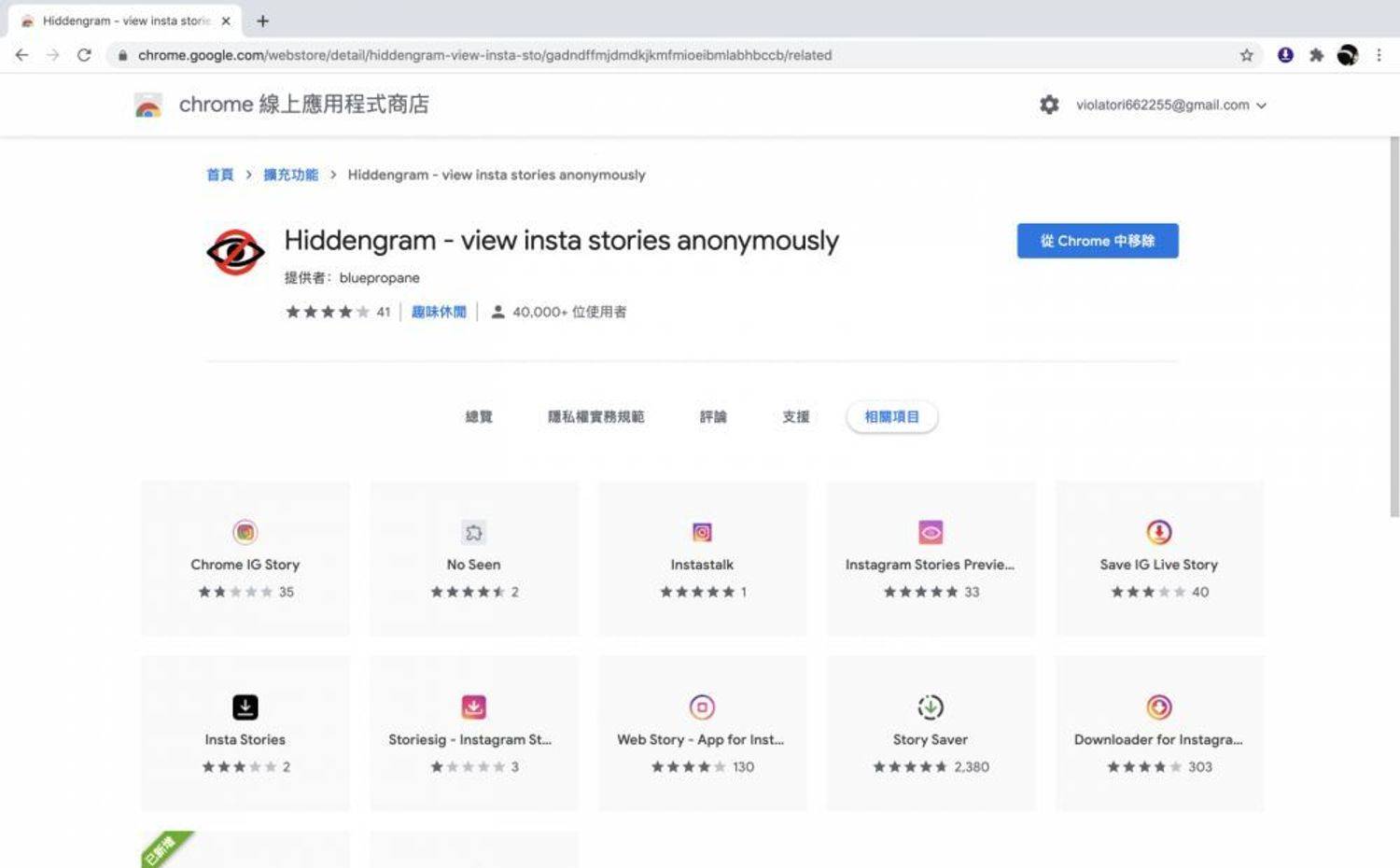Open Chrome three-dot menu
Image resolution: width=1400 pixels, height=868 pixels.
click(x=1379, y=55)
